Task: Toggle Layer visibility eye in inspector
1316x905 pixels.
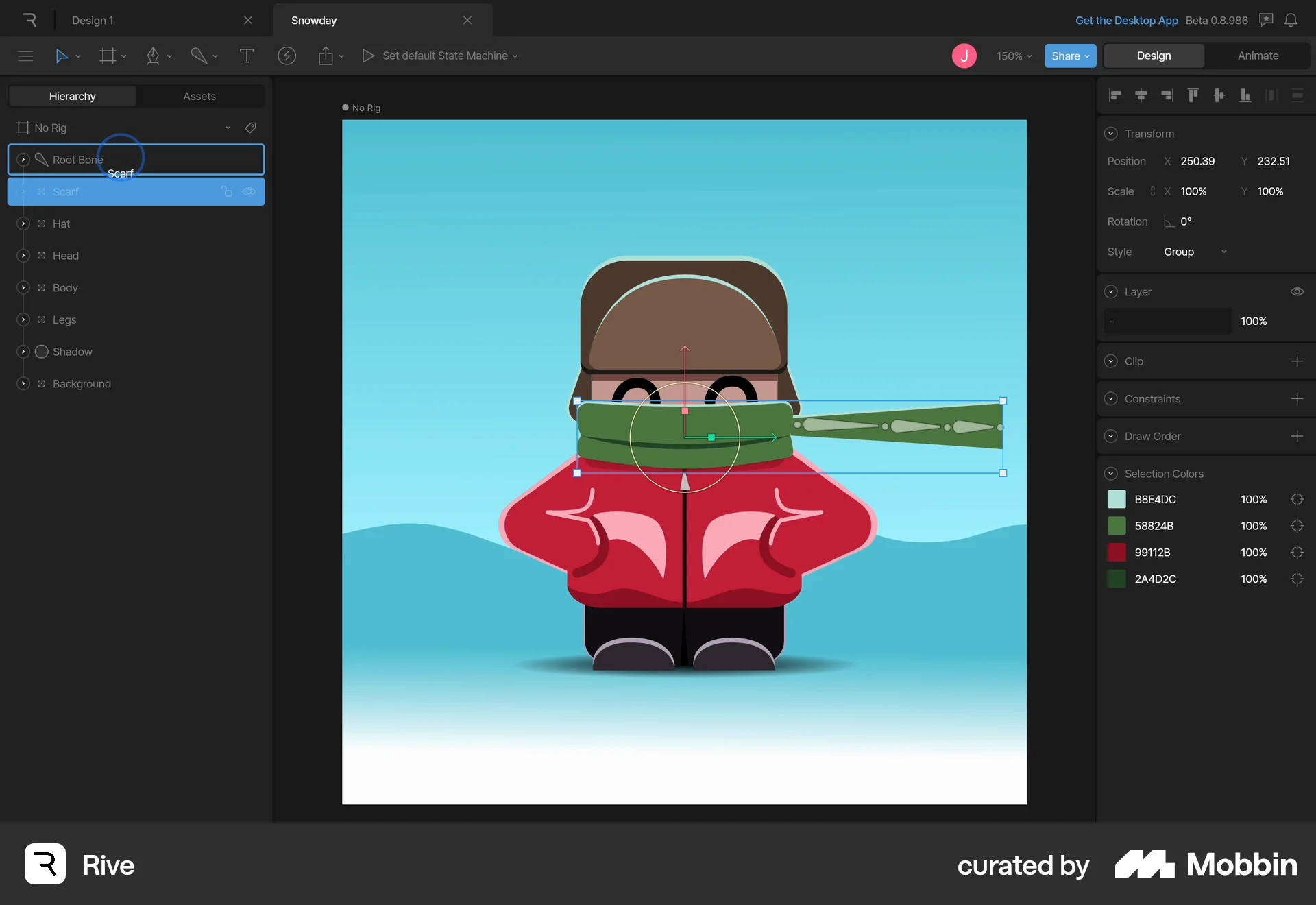Action: 1297,292
